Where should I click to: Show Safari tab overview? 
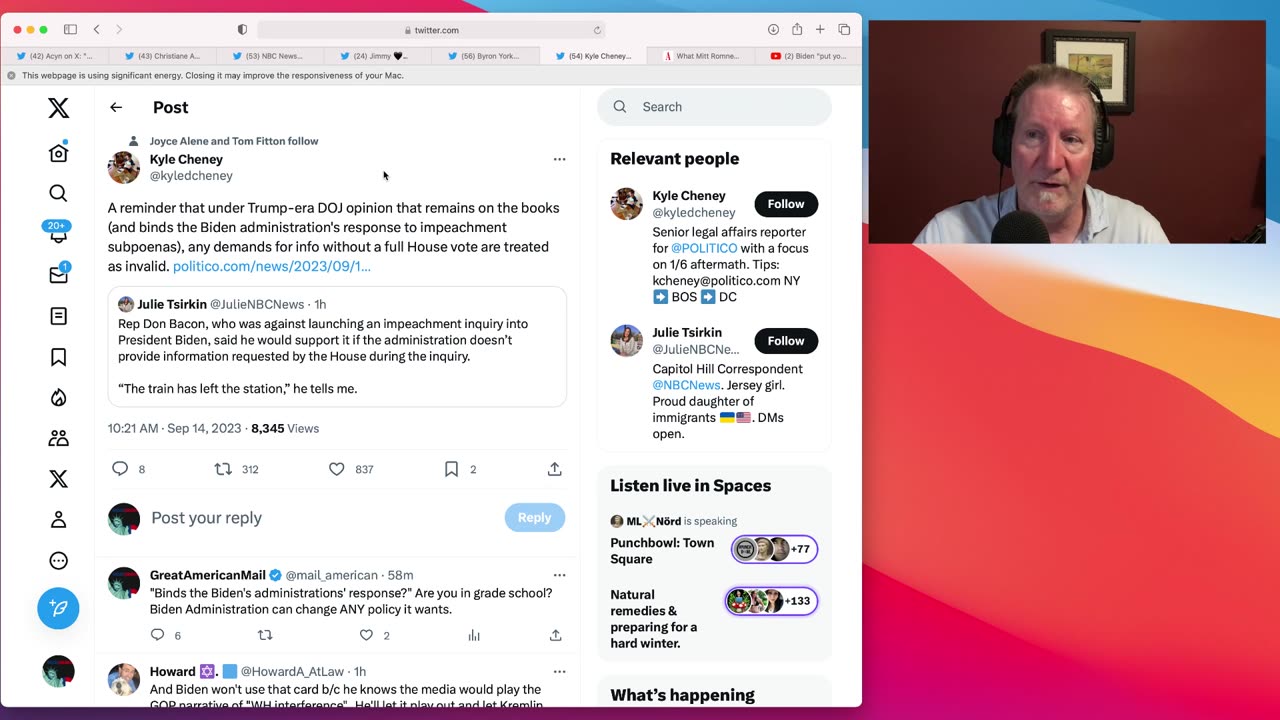click(844, 30)
